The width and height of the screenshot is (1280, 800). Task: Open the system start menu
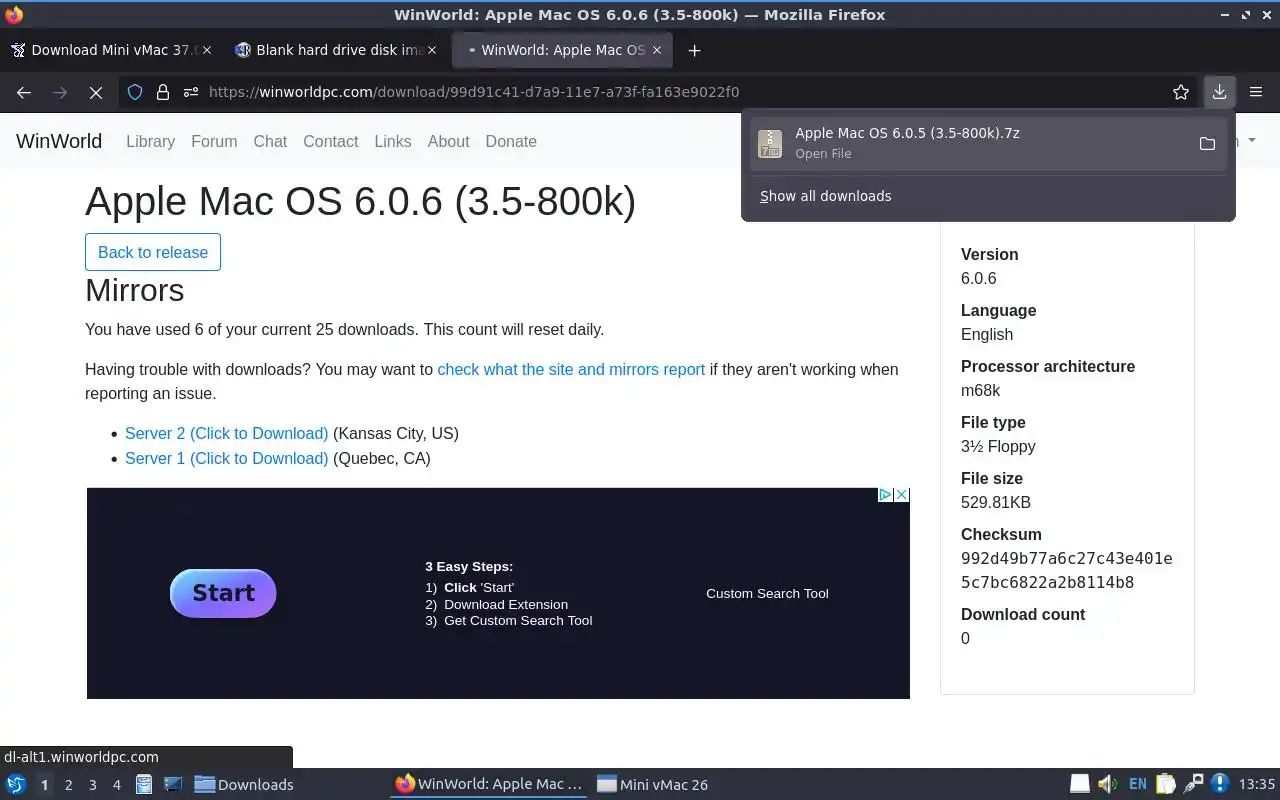(16, 785)
